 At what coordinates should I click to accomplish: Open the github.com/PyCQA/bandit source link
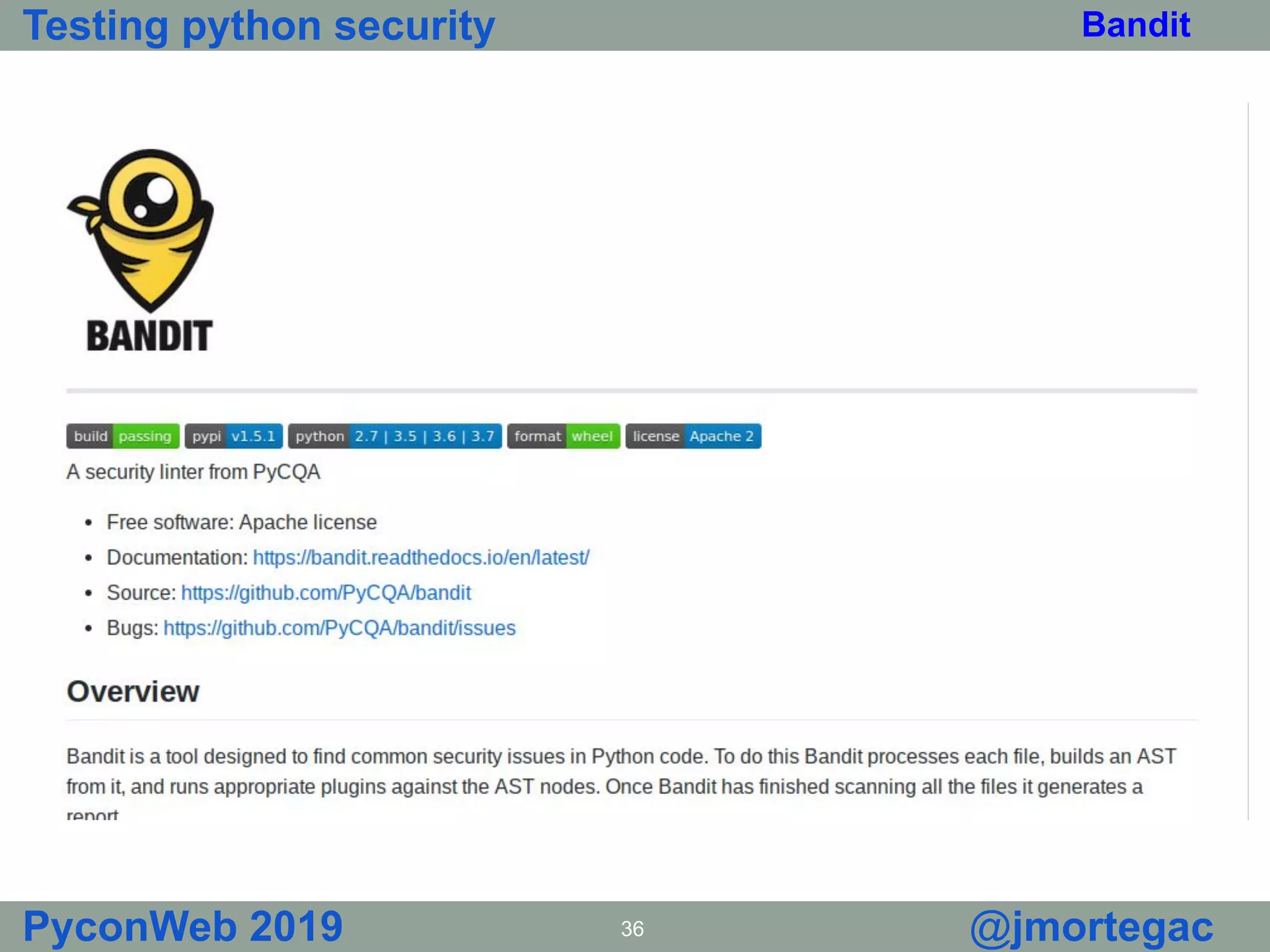pyautogui.click(x=326, y=593)
